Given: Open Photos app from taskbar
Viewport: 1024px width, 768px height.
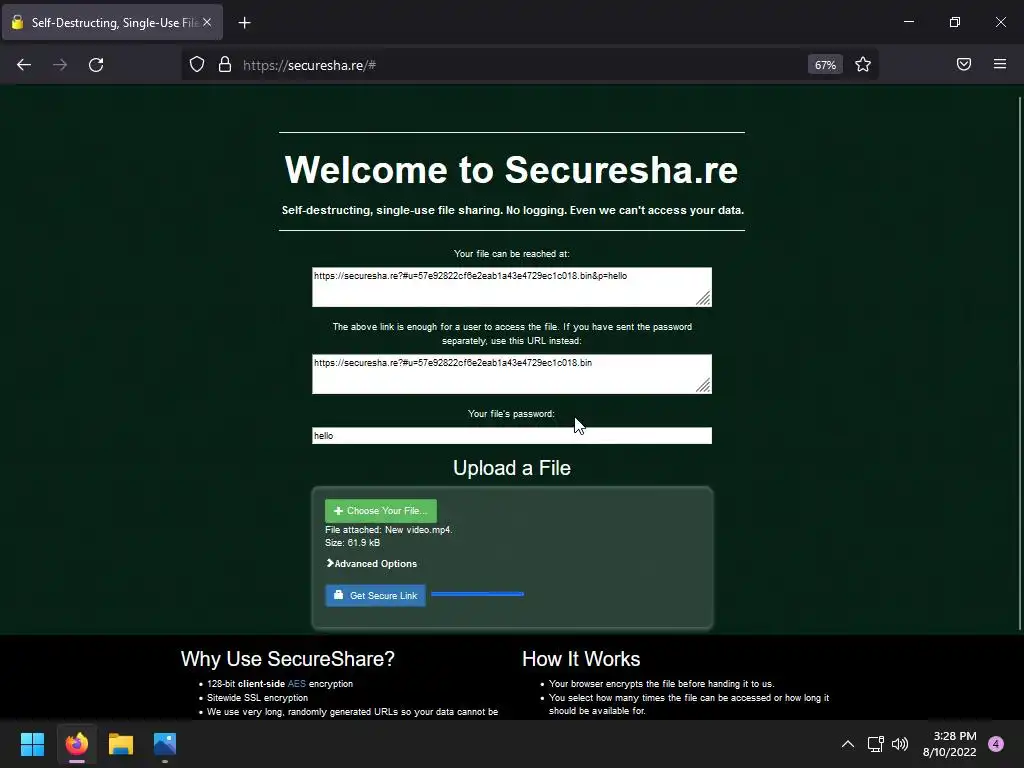Looking at the screenshot, I should [165, 744].
